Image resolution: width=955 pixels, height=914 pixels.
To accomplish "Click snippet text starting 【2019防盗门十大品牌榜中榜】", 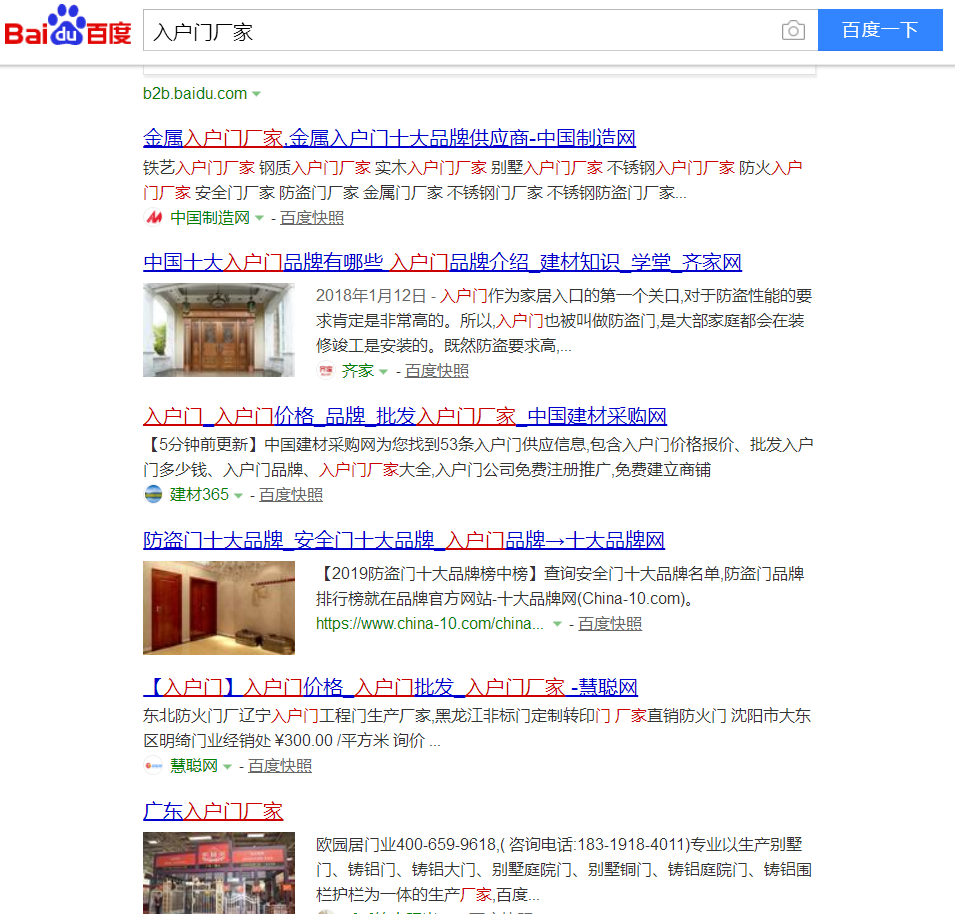I will (x=560, y=586).
